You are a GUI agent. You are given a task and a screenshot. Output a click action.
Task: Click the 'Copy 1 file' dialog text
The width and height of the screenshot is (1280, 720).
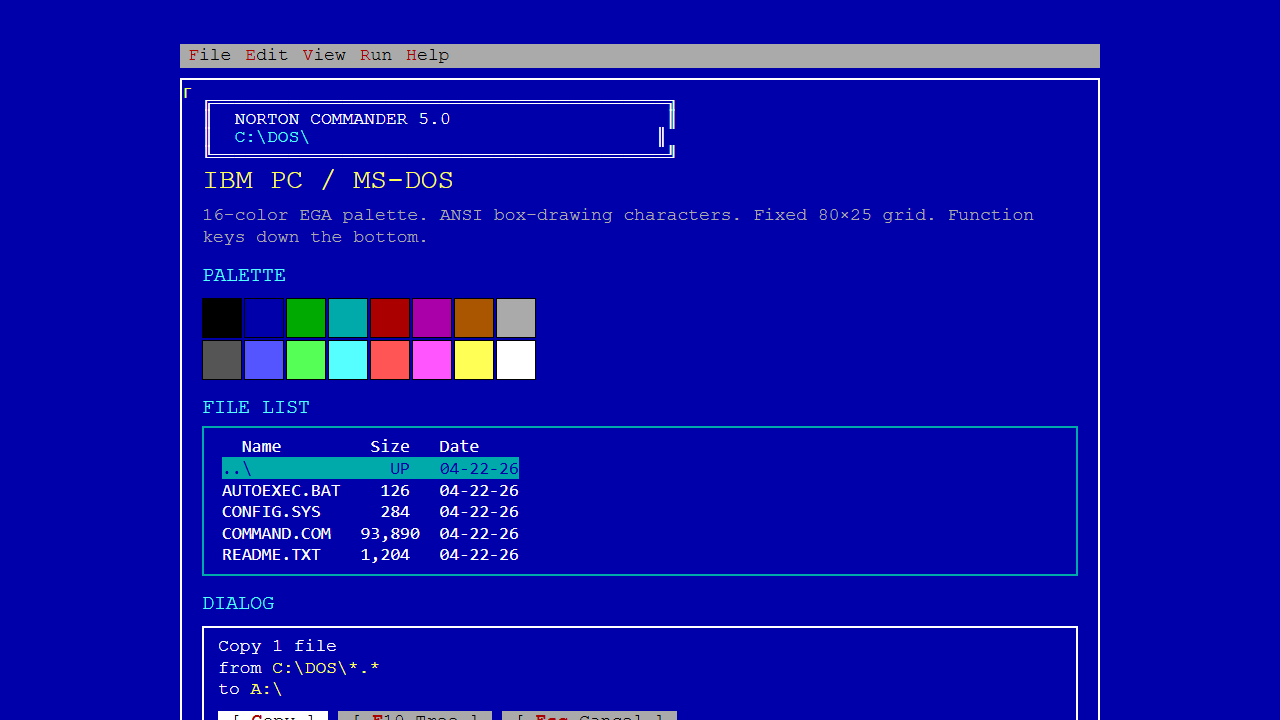pyautogui.click(x=278, y=647)
